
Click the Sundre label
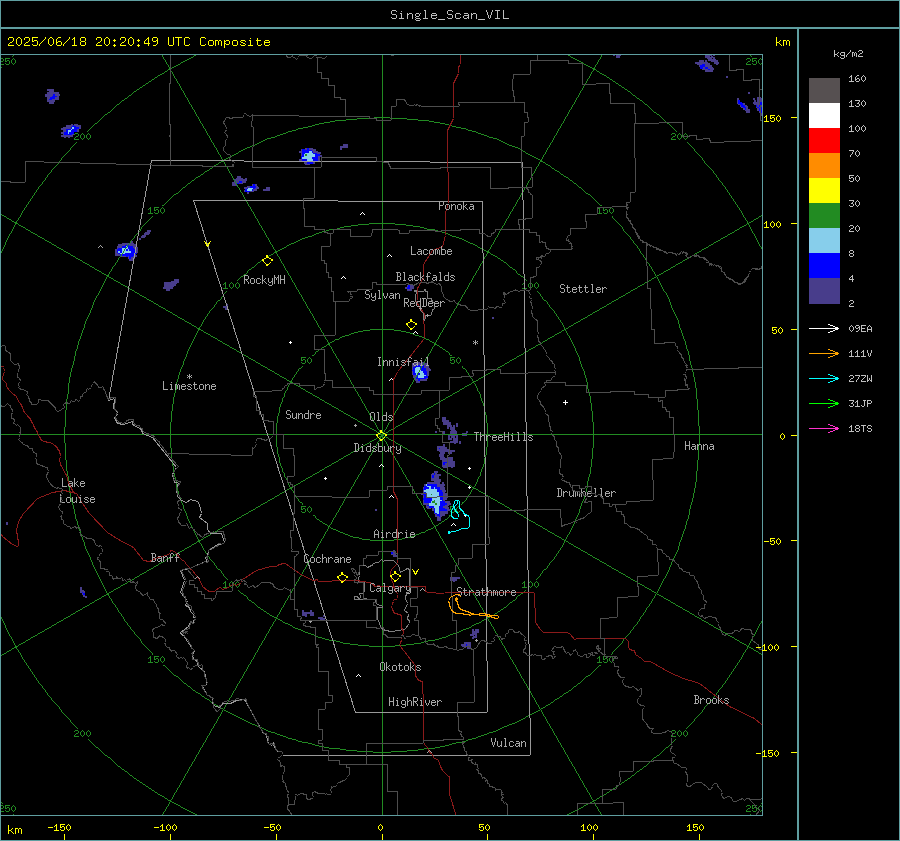pos(303,414)
